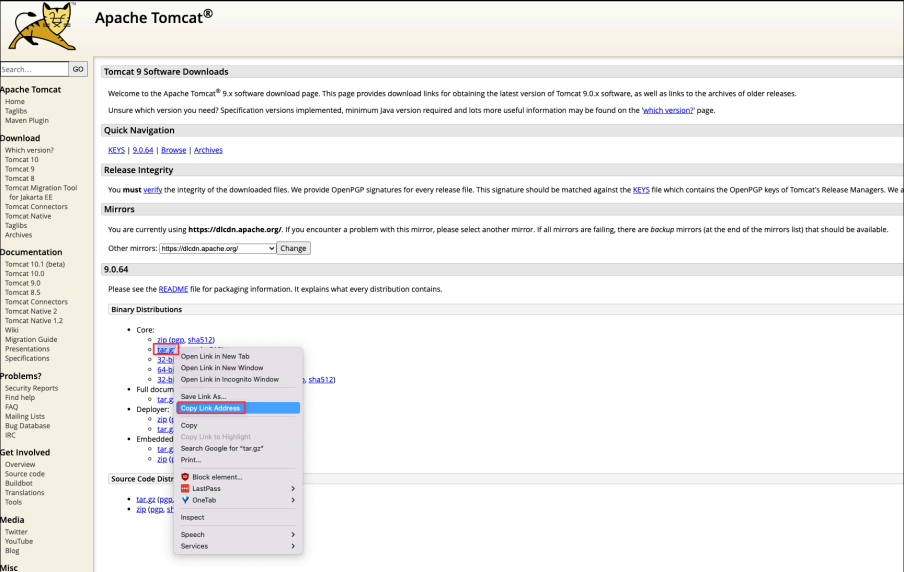Click the GO search button
Viewport: 904px width, 572px height.
78,69
